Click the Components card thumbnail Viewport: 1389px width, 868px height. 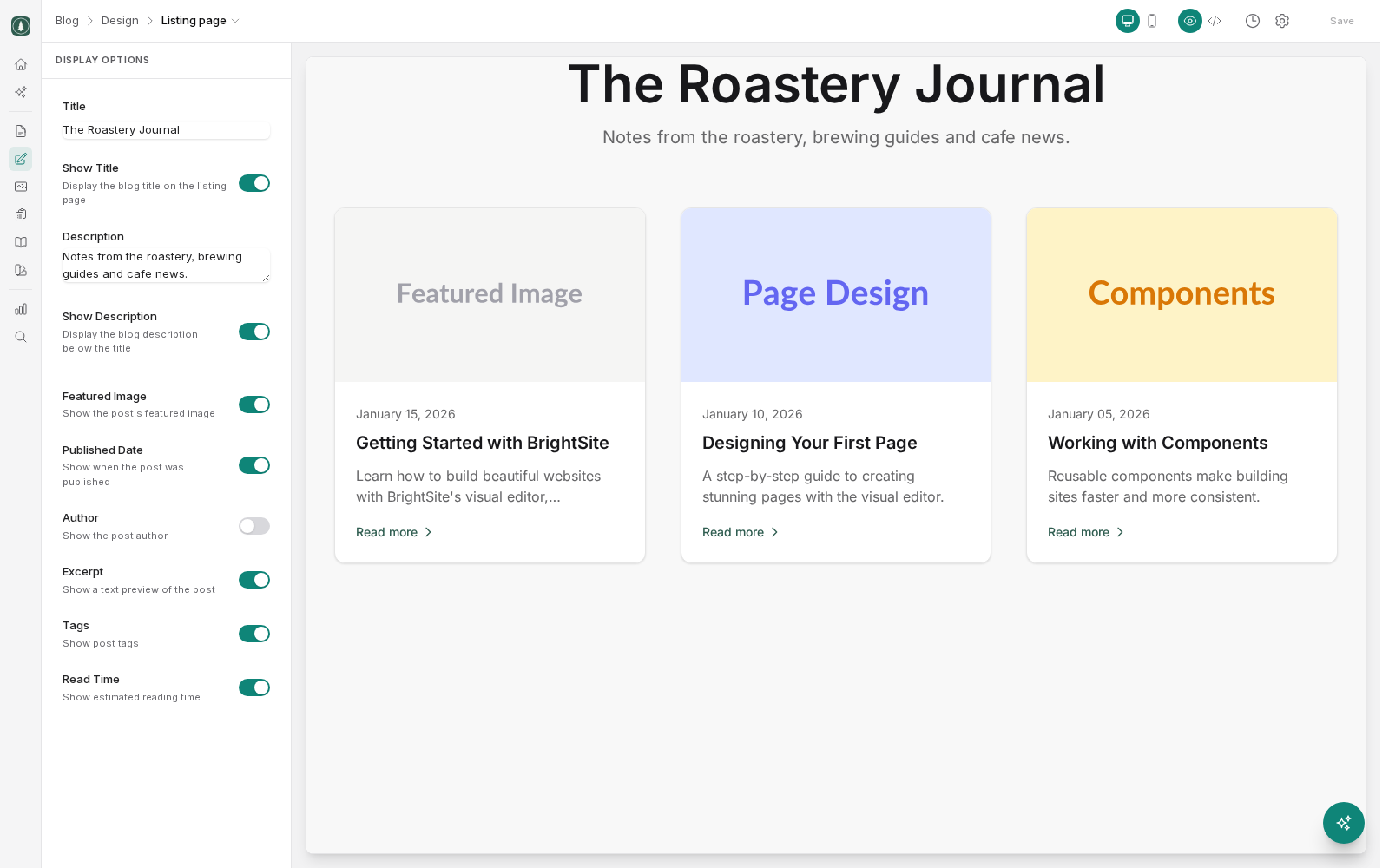pyautogui.click(x=1182, y=295)
